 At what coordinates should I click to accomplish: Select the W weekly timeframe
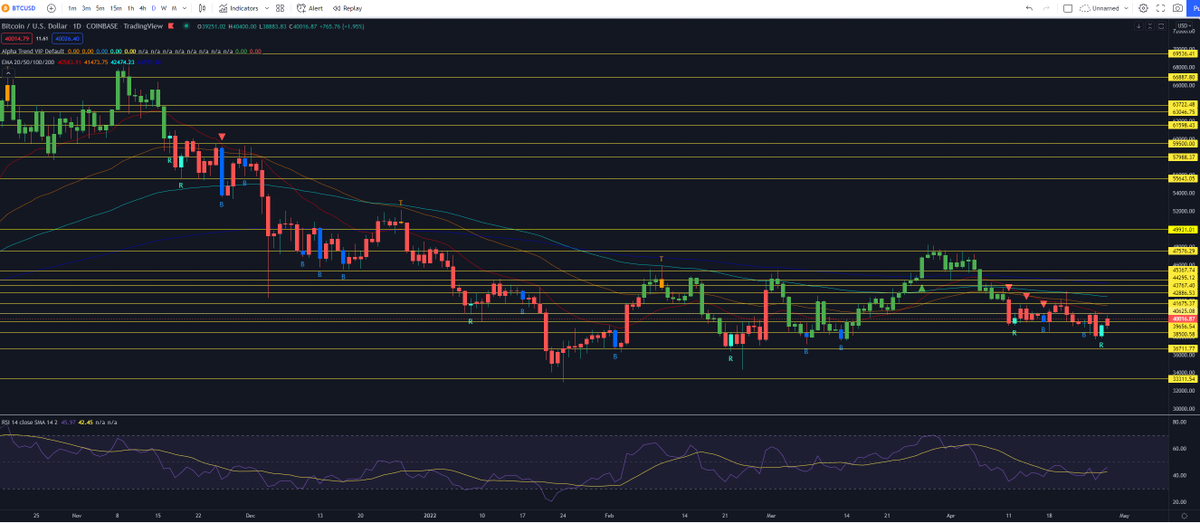(x=162, y=8)
